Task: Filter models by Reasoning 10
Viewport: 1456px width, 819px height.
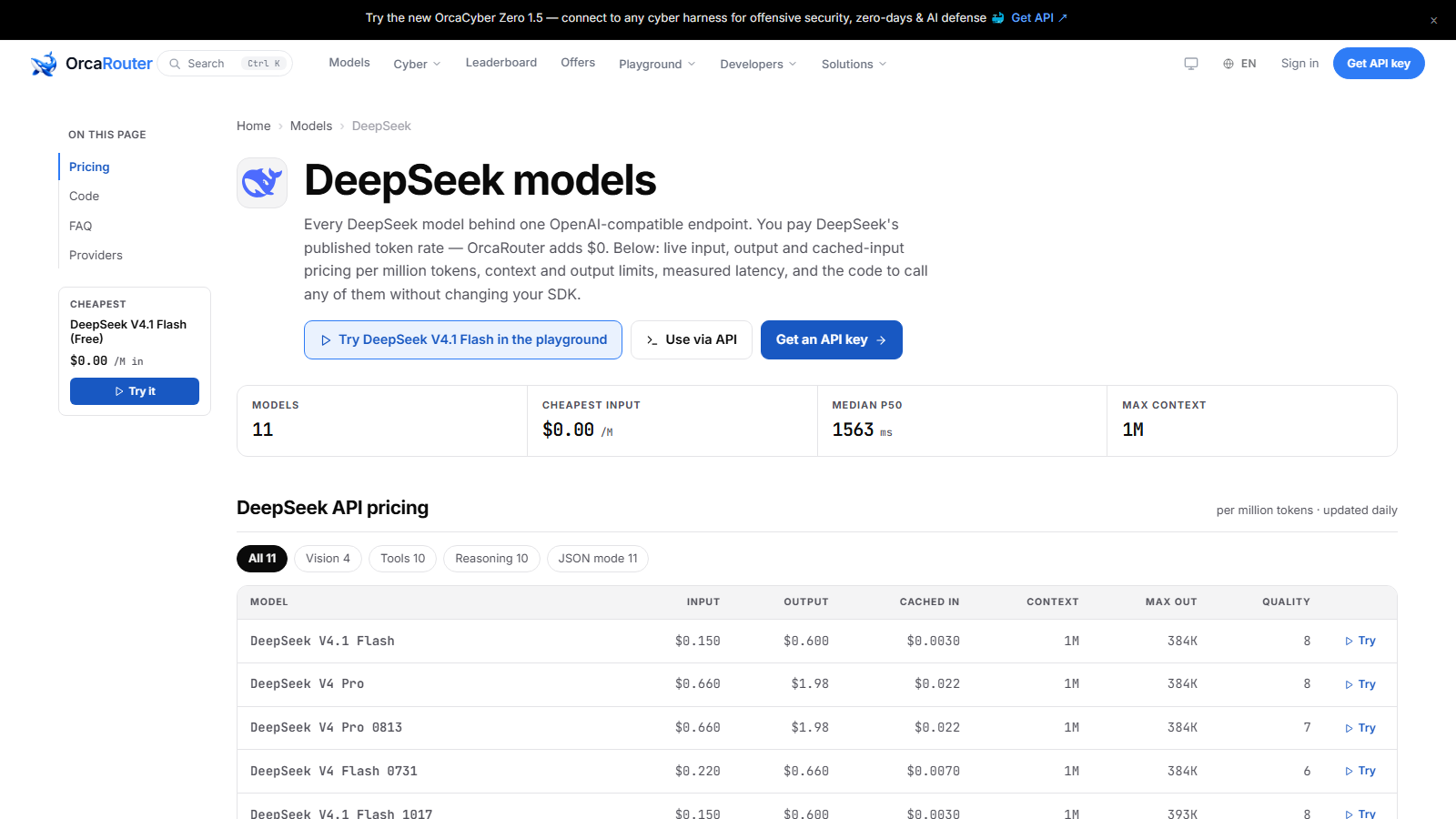Action: [x=491, y=559]
